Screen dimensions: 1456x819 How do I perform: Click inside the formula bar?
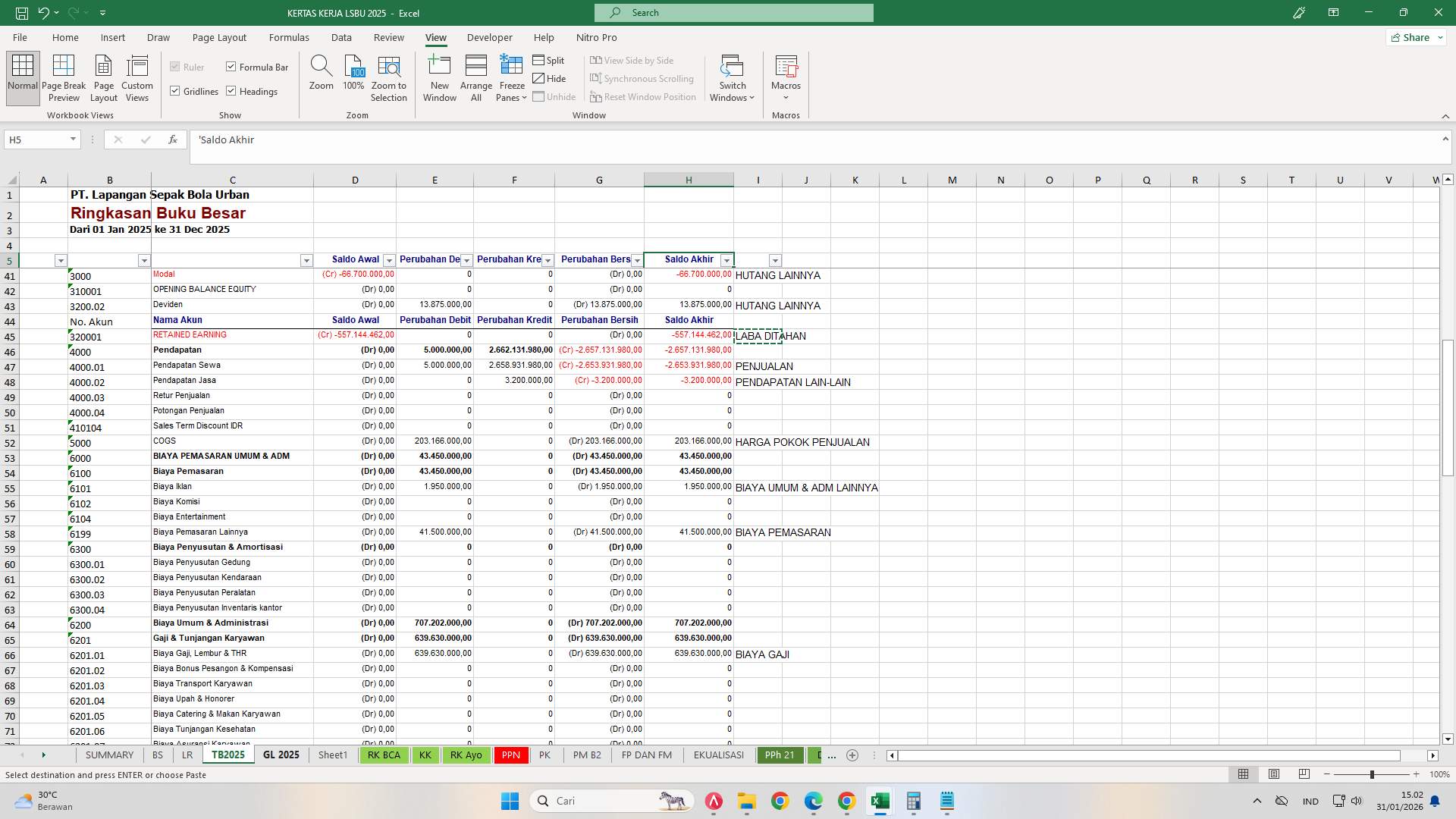tap(531, 140)
